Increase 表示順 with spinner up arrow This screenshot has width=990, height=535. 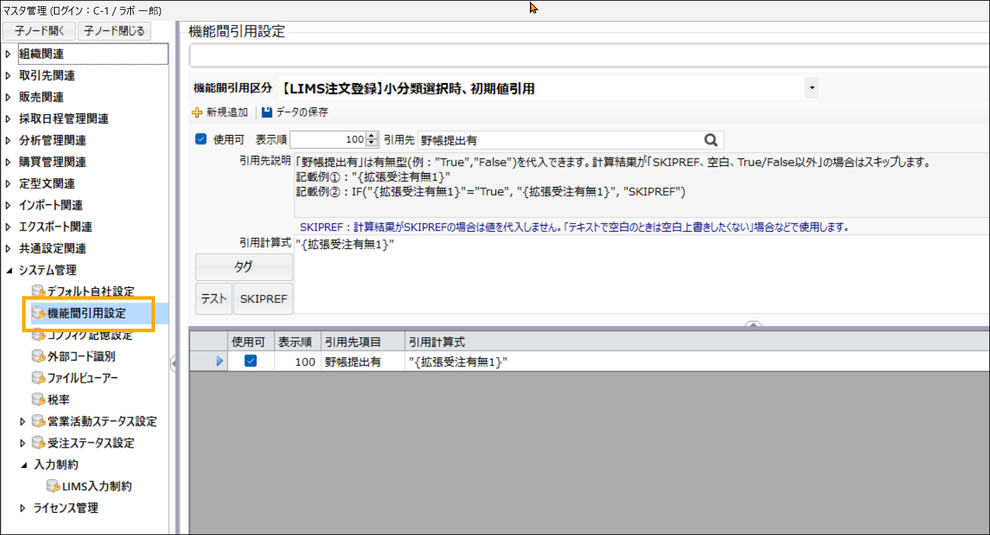pyautogui.click(x=372, y=136)
